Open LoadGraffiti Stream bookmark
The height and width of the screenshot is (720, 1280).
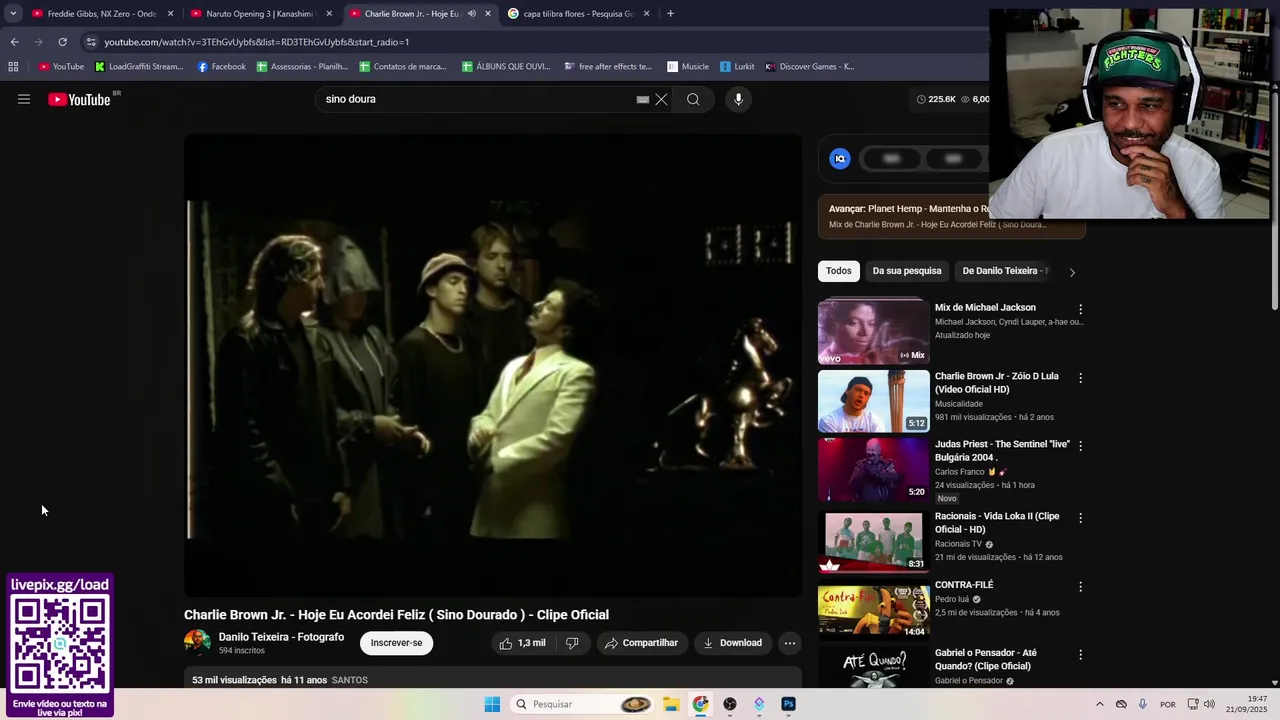click(139, 67)
